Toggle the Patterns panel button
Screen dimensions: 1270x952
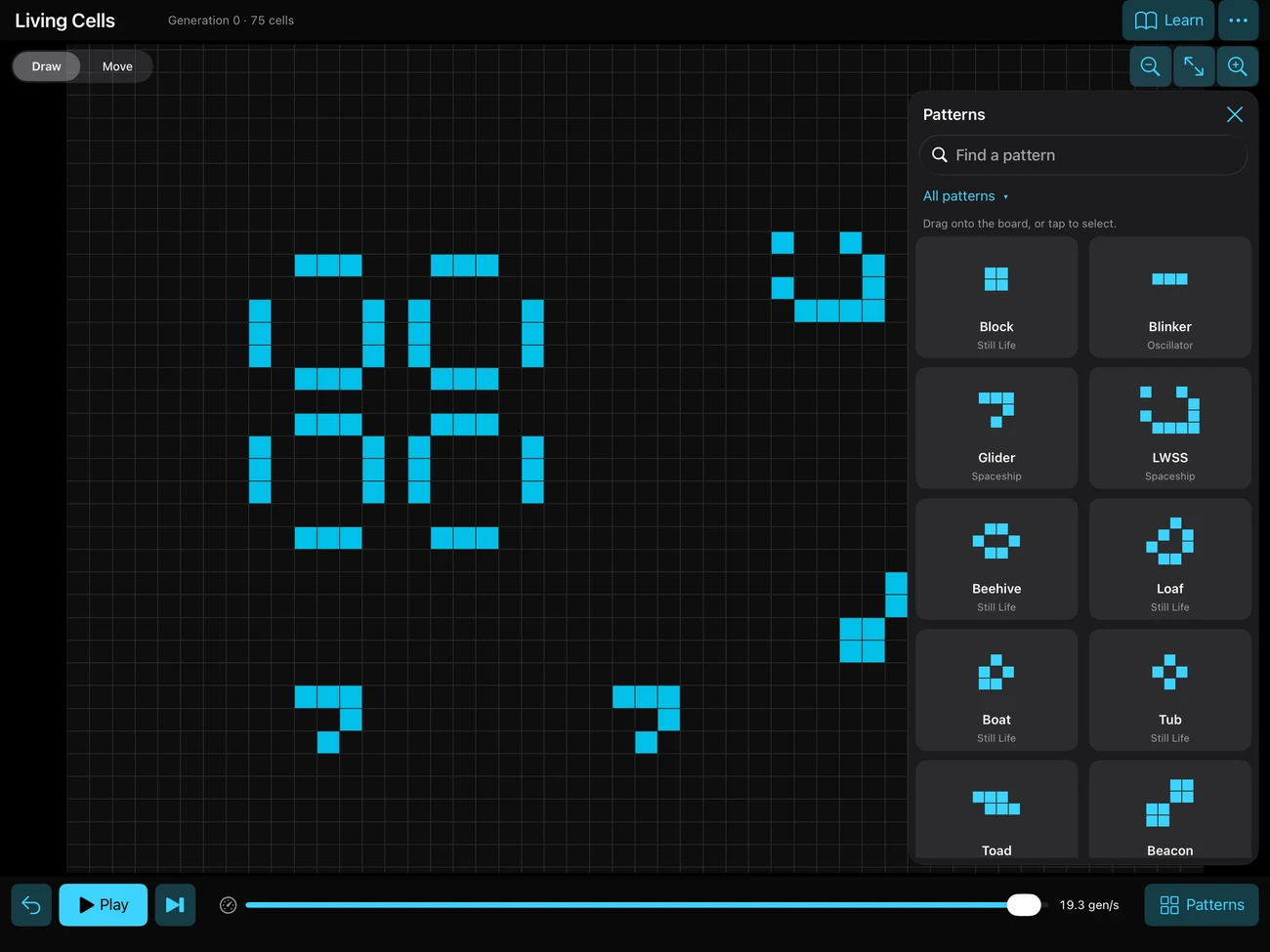tap(1202, 905)
